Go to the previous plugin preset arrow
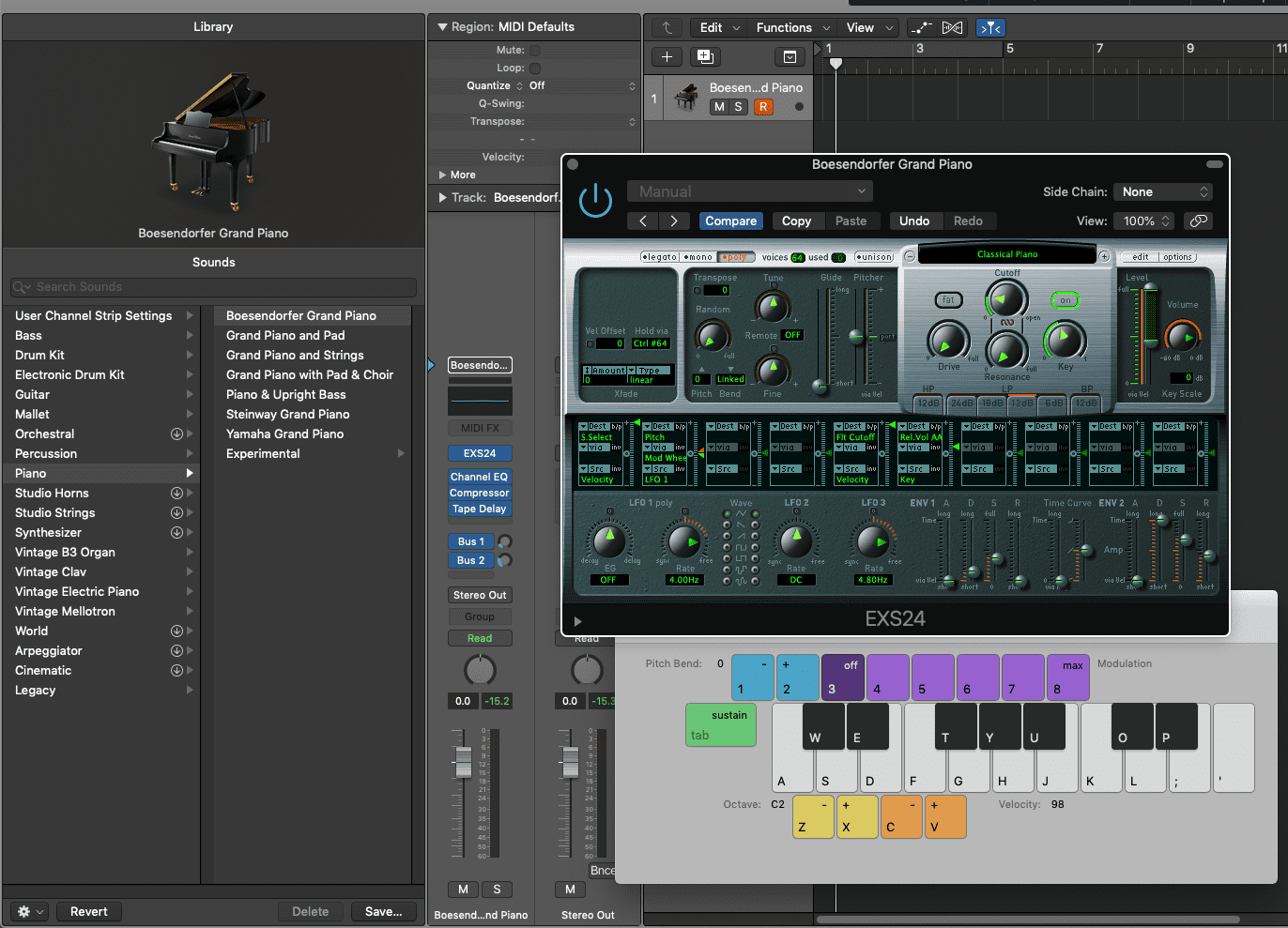The width and height of the screenshot is (1288, 928). [643, 221]
